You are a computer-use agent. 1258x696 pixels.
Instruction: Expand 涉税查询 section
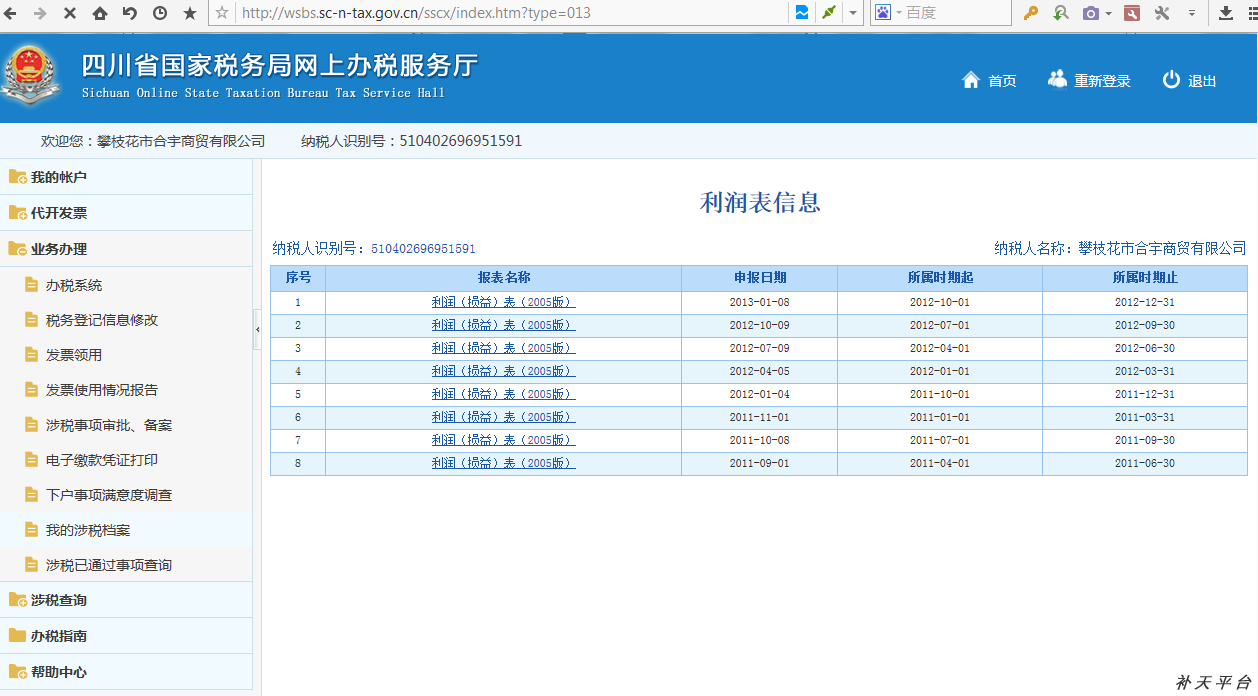pos(126,600)
